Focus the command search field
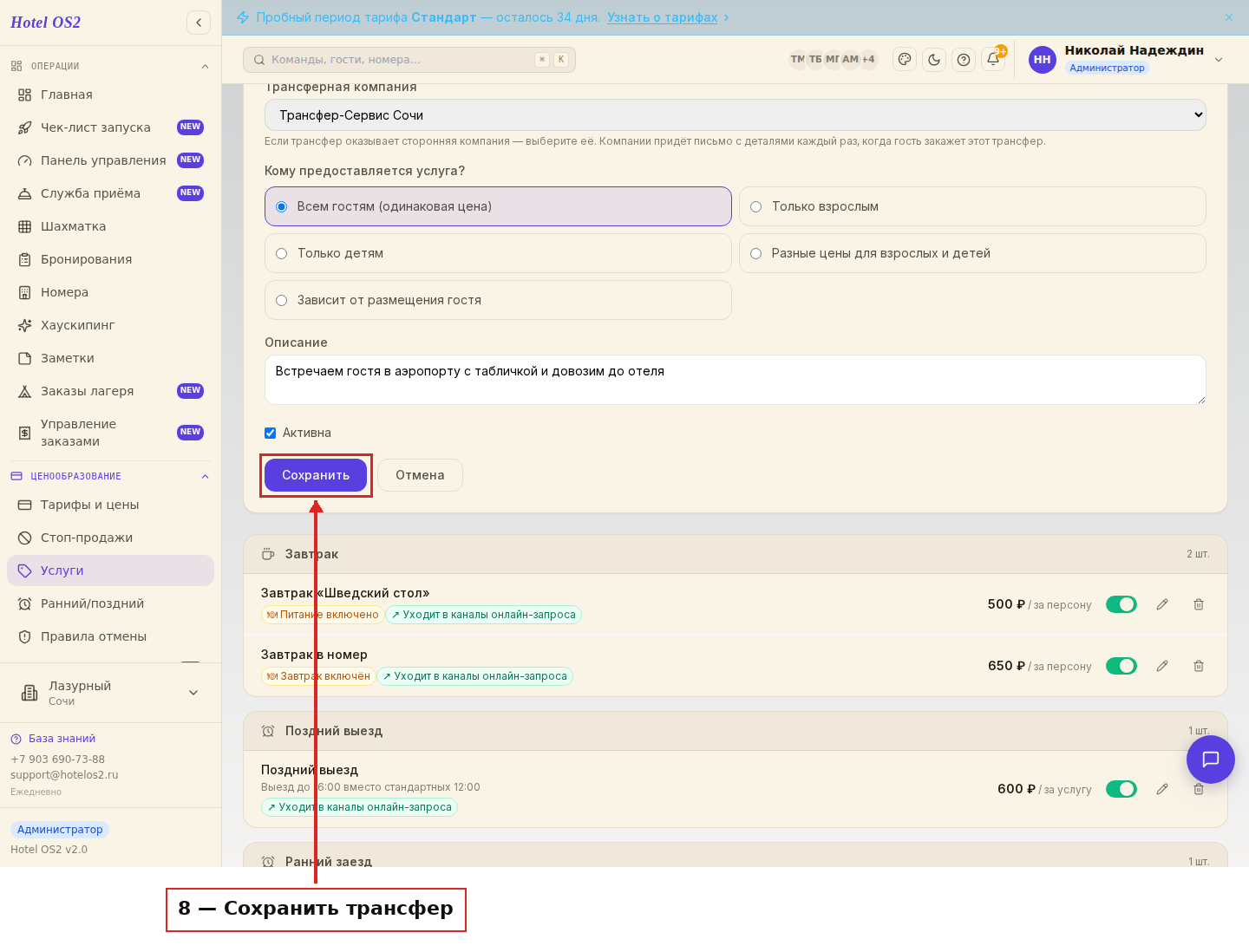This screenshot has height=952, width=1249. point(409,60)
